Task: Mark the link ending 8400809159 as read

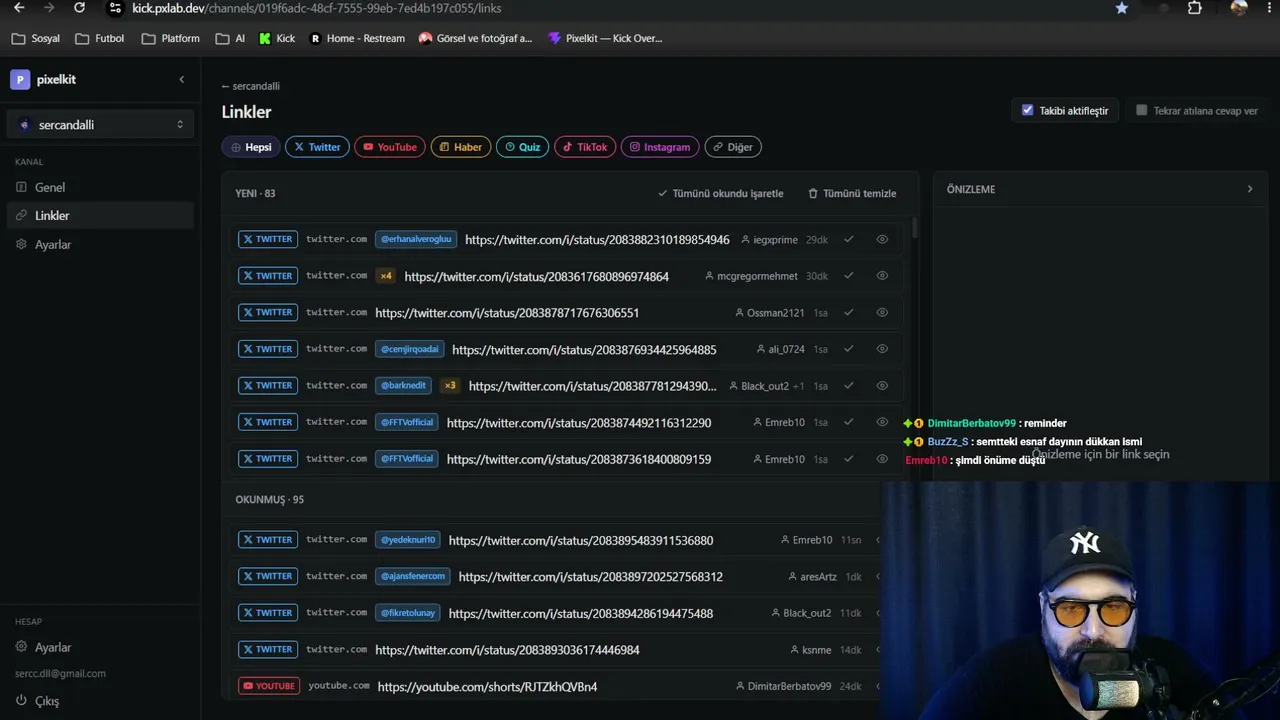Action: pos(849,459)
